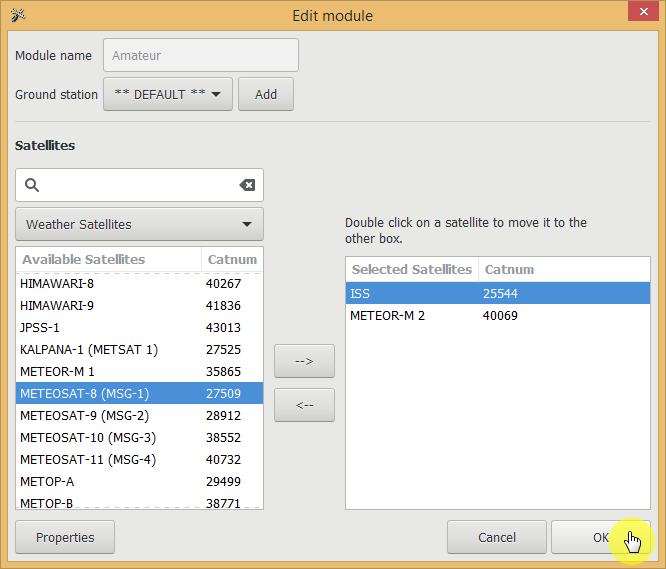Viewport: 666px width, 569px height.
Task: Click the clear search text icon
Action: (x=247, y=185)
